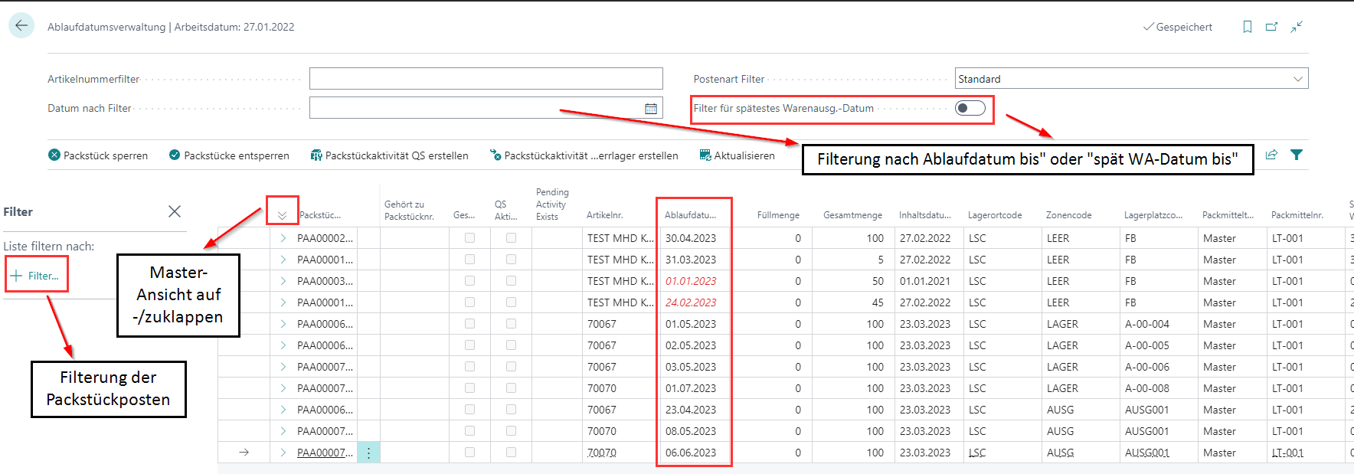The width and height of the screenshot is (1354, 474).
Task: Toggle the filter pane funnel icon
Action: coord(1297,155)
